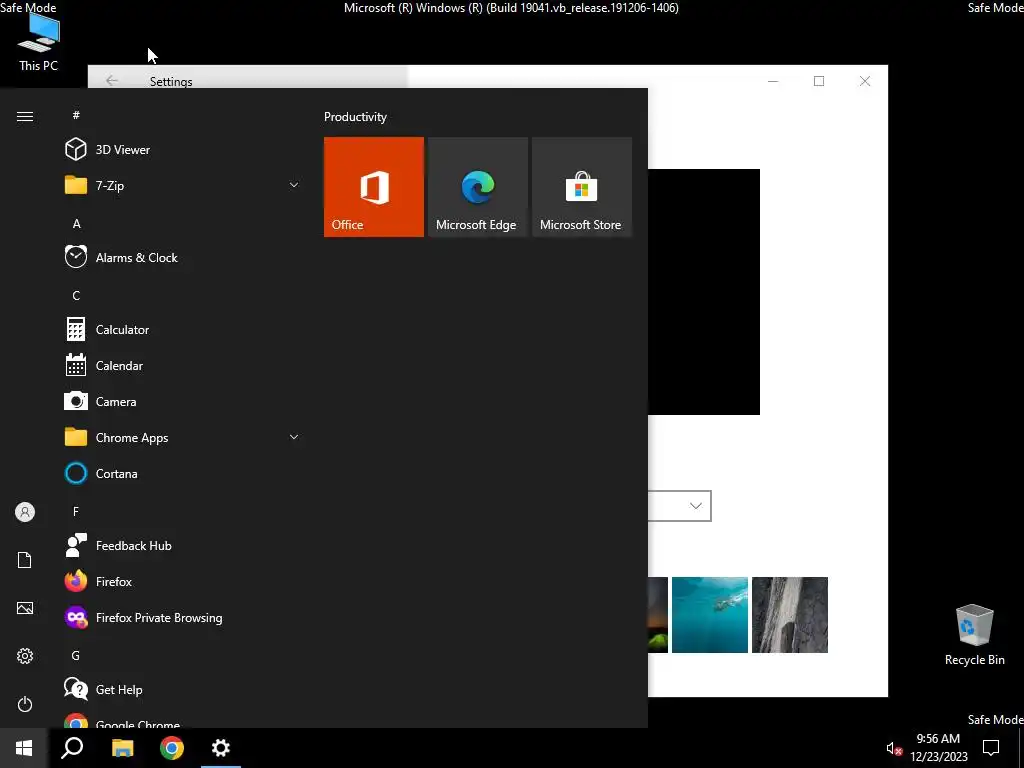Choose the underwater swimmer background thumbnail
The image size is (1024, 768).
click(x=710, y=615)
